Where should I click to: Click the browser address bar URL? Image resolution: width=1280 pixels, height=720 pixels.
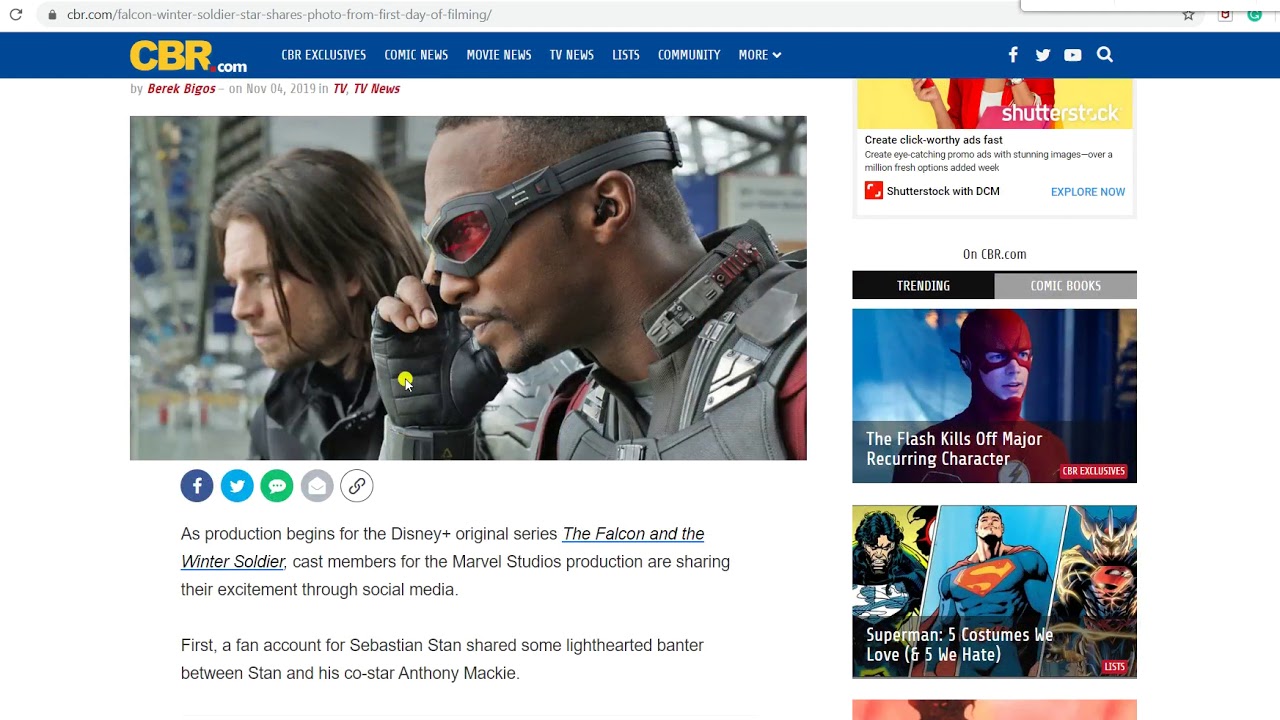pyautogui.click(x=279, y=15)
